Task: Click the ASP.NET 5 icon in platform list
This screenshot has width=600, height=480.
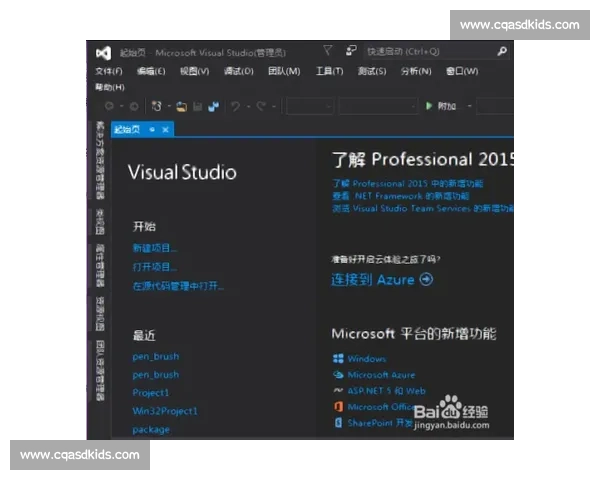Action: (338, 390)
